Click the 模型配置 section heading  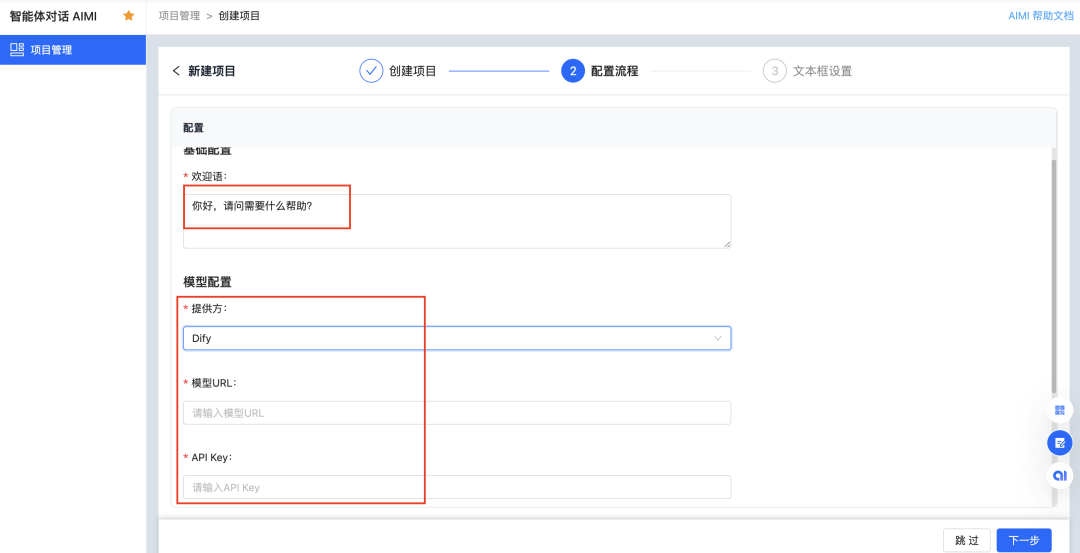click(x=207, y=282)
